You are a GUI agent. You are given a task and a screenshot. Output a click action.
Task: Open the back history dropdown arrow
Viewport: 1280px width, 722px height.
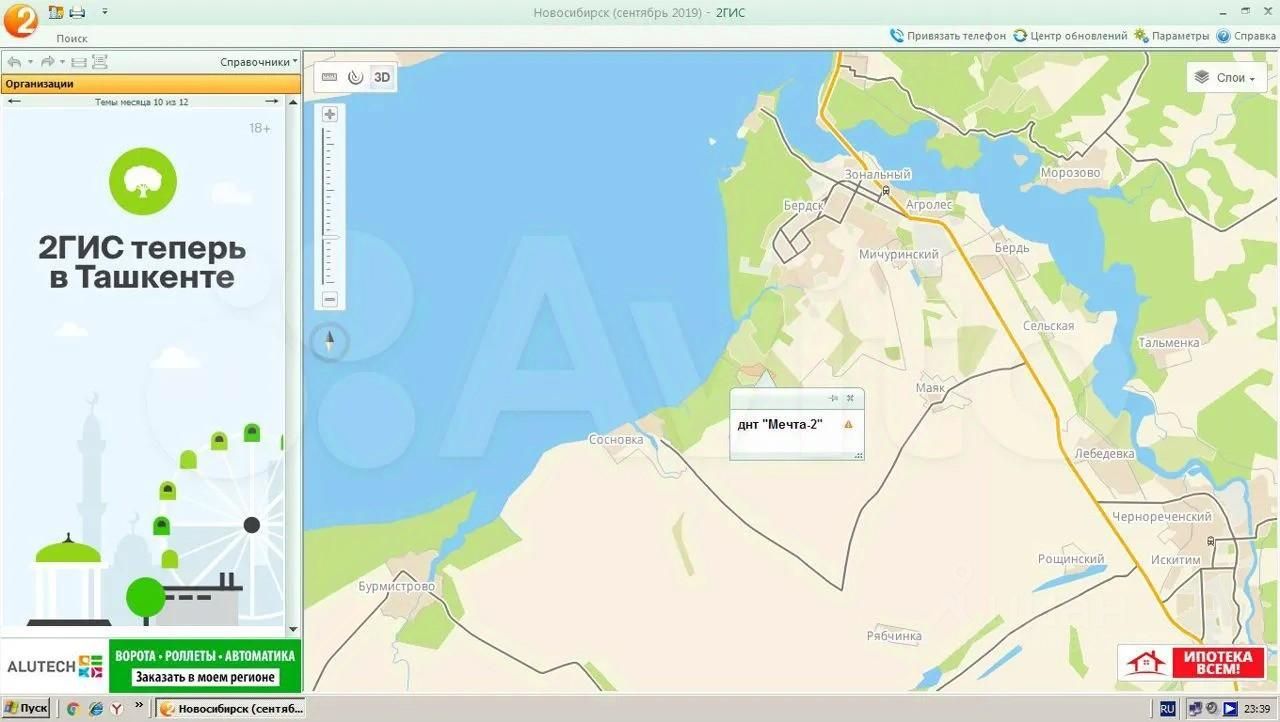tap(30, 62)
